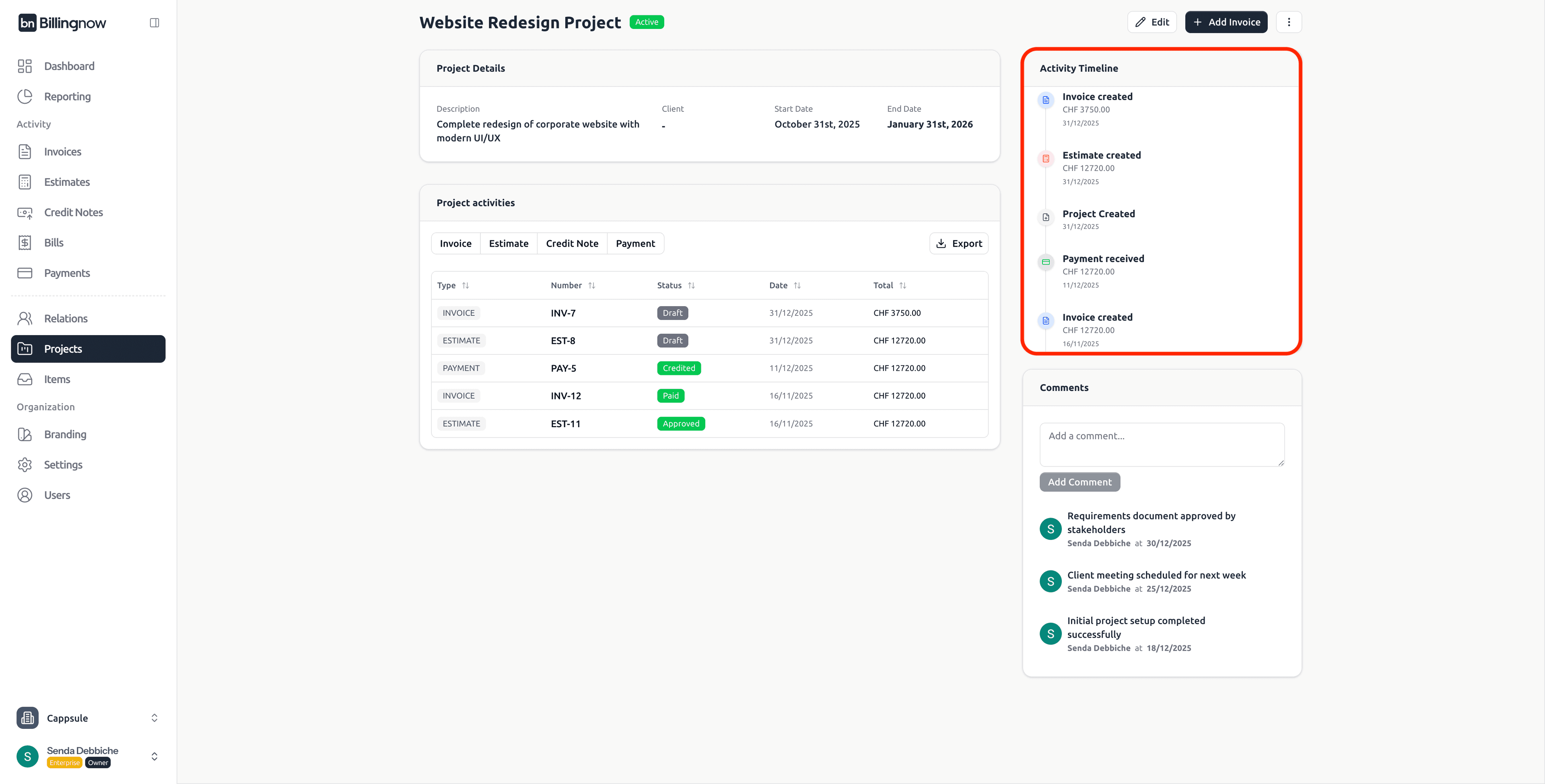Click the Settings gear in the sidebar
The image size is (1545, 784).
click(25, 465)
